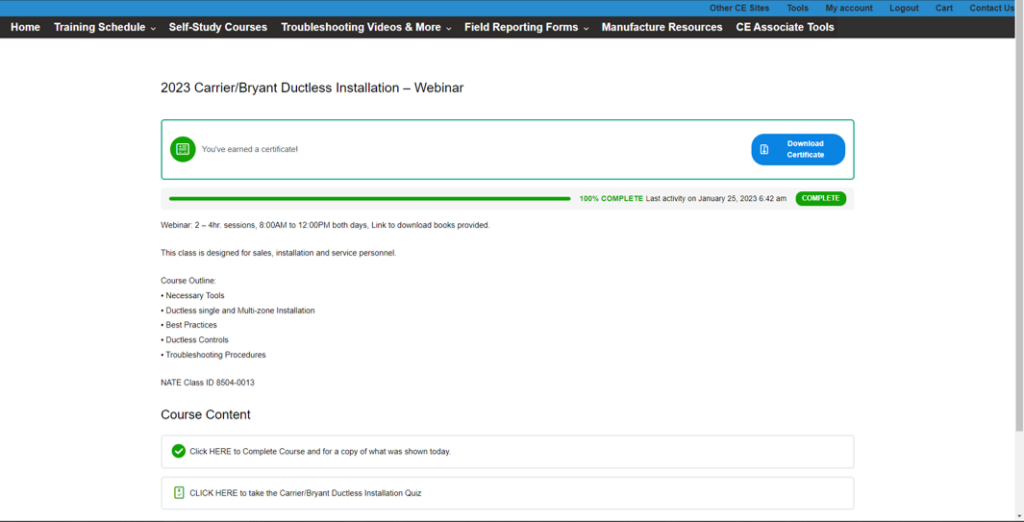The width and height of the screenshot is (1024, 522).
Task: Click the Download Certificate button
Action: point(798,150)
